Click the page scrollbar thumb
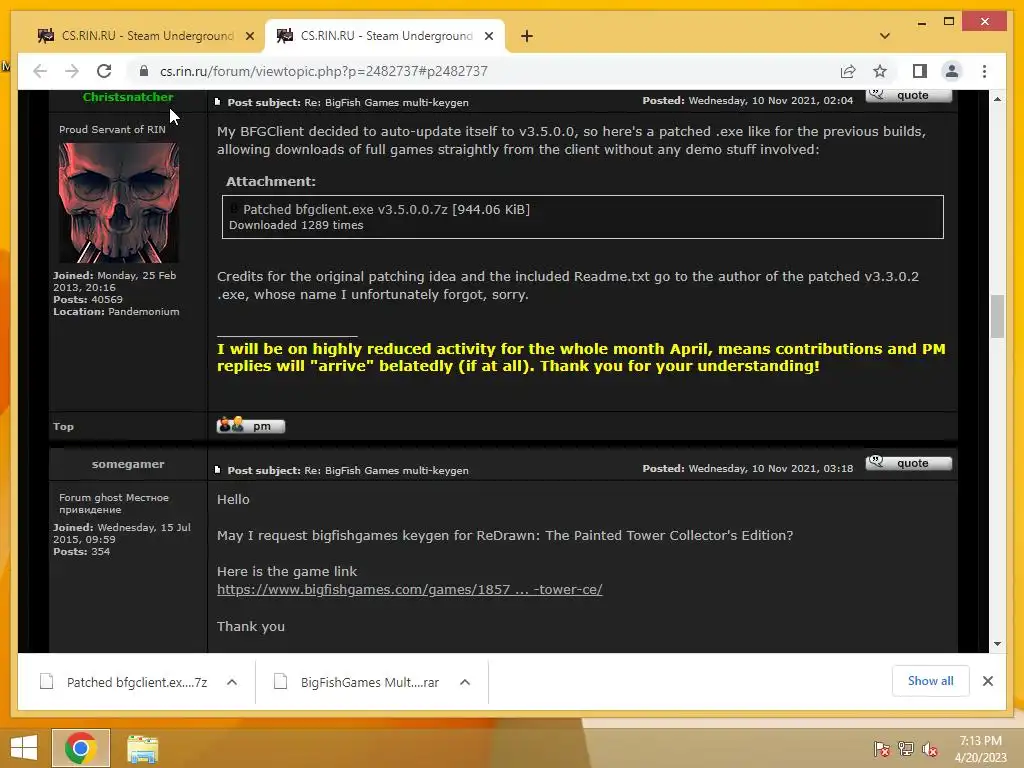 [x=997, y=316]
